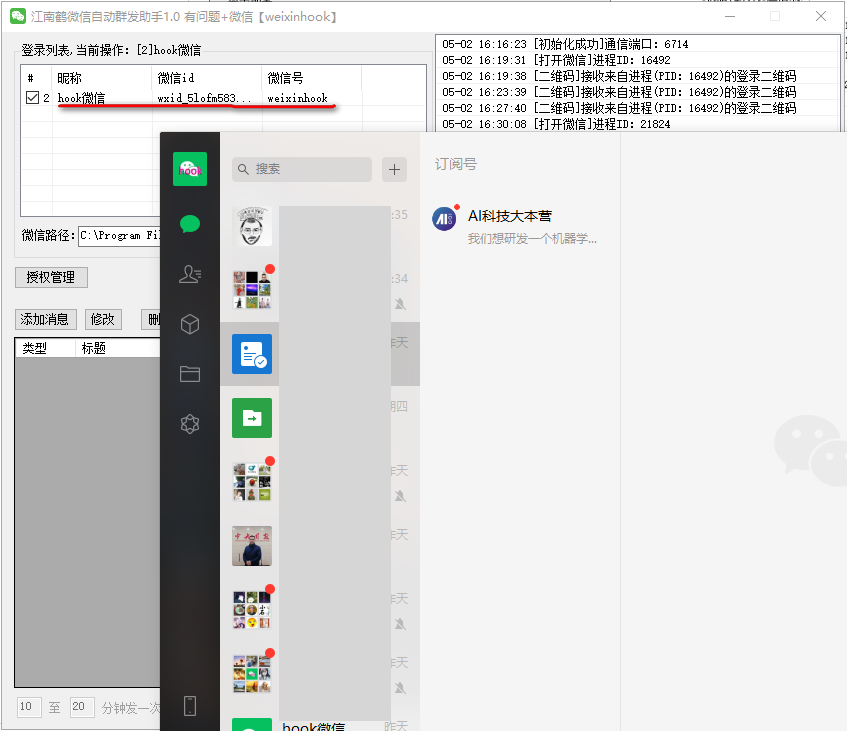Viewport: 847px width, 731px height.
Task: Click the WeChat search field
Action: point(302,169)
